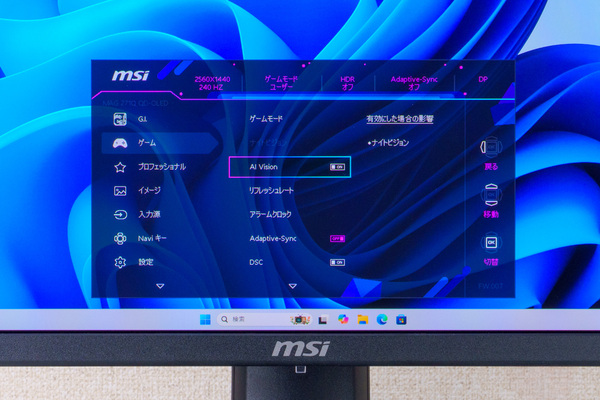Screen dimensions: 600x400
Task: Click the 戻る back navigation icon
Action: (491, 147)
